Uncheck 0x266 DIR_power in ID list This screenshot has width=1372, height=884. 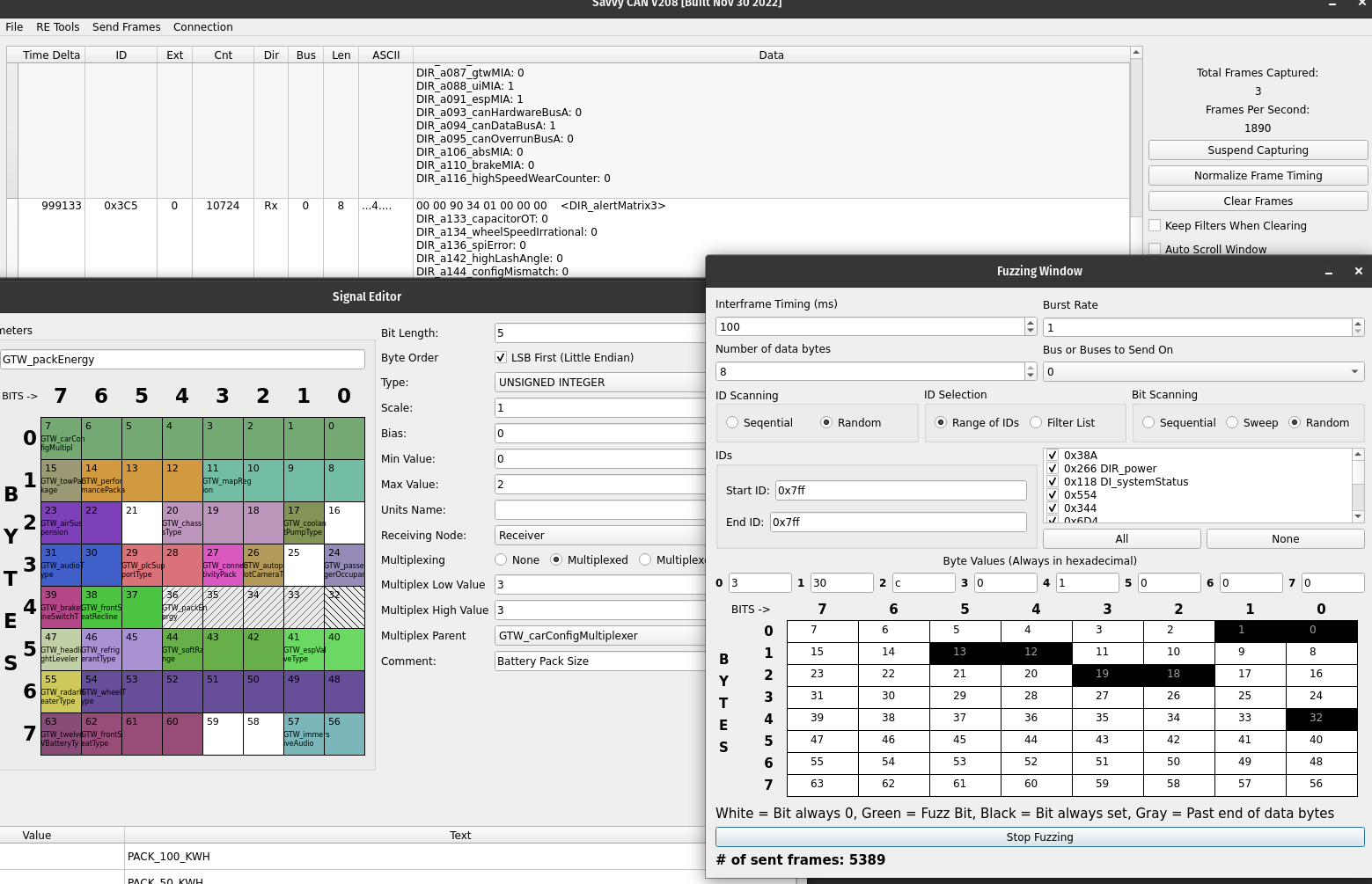[1053, 469]
